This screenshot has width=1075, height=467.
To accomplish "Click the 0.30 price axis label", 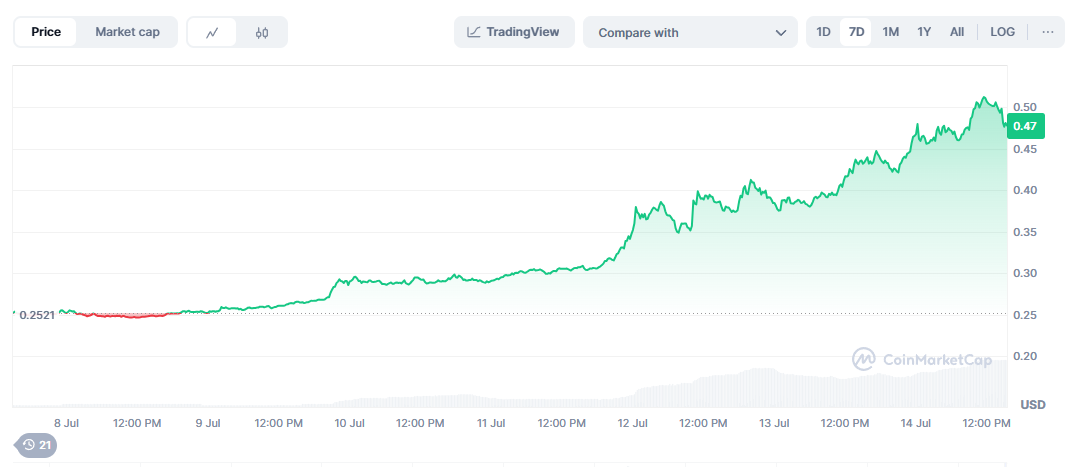I will click(x=1024, y=273).
